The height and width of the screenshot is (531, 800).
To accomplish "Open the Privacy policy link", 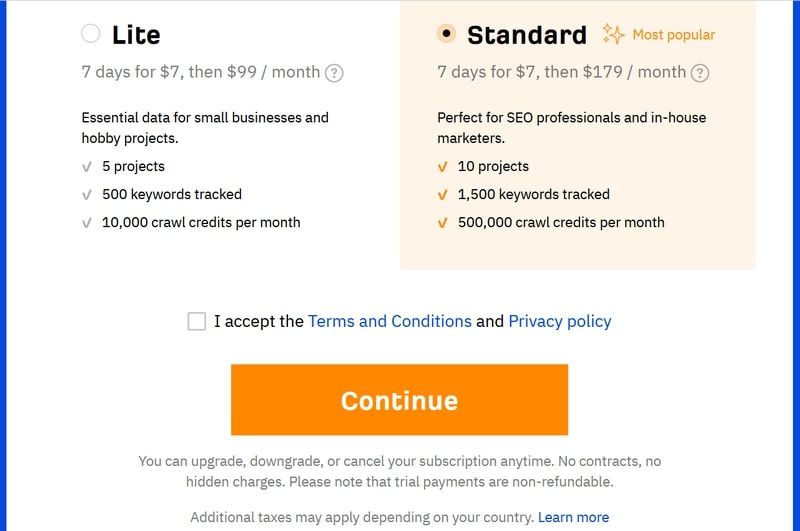I will (560, 321).
